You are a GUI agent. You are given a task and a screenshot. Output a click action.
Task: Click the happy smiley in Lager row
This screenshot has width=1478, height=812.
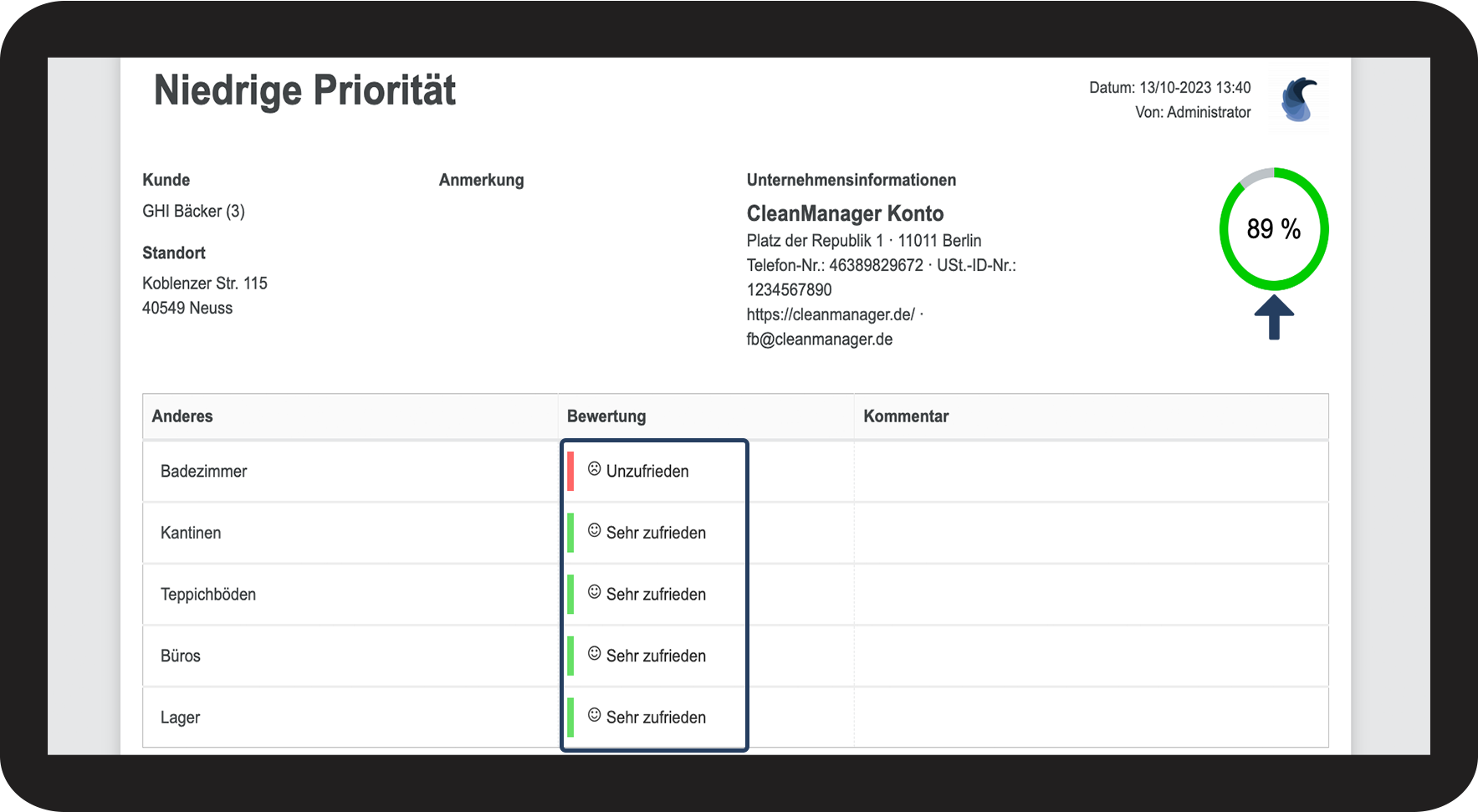point(594,716)
